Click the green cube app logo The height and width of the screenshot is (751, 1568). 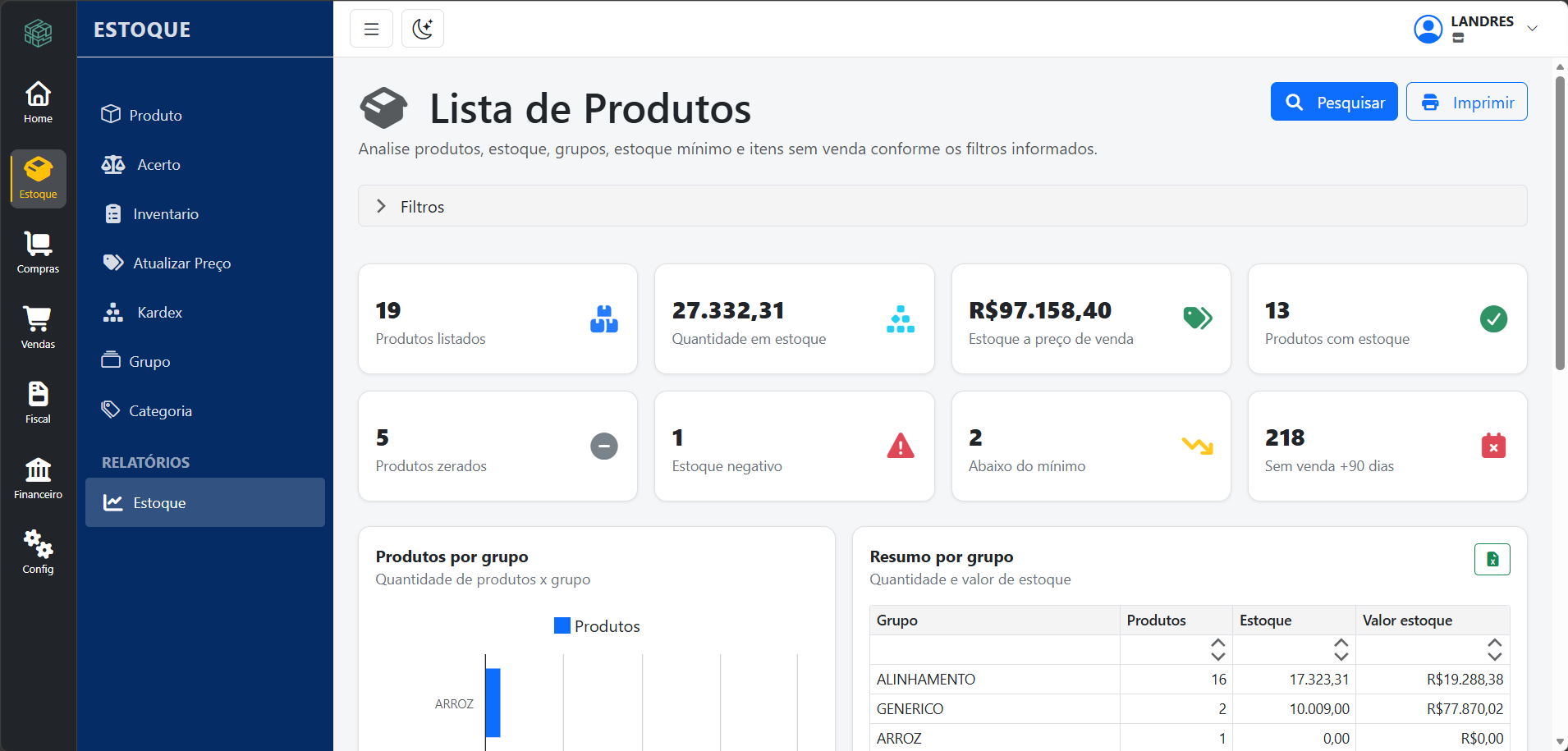pos(38,33)
